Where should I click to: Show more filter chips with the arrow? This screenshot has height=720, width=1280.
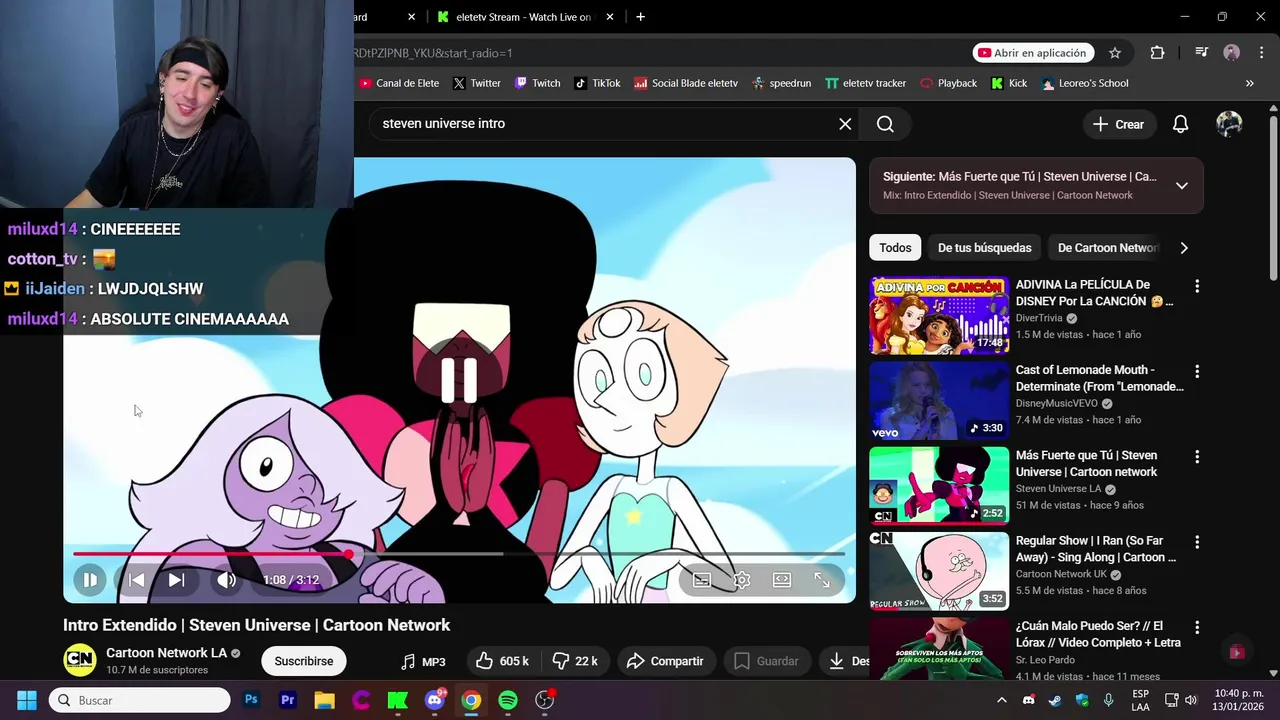click(1184, 248)
